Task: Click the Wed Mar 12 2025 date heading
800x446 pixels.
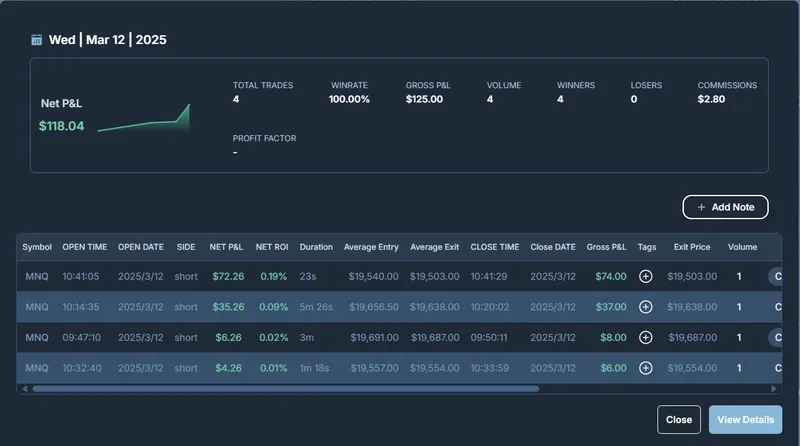Action: [x=108, y=40]
